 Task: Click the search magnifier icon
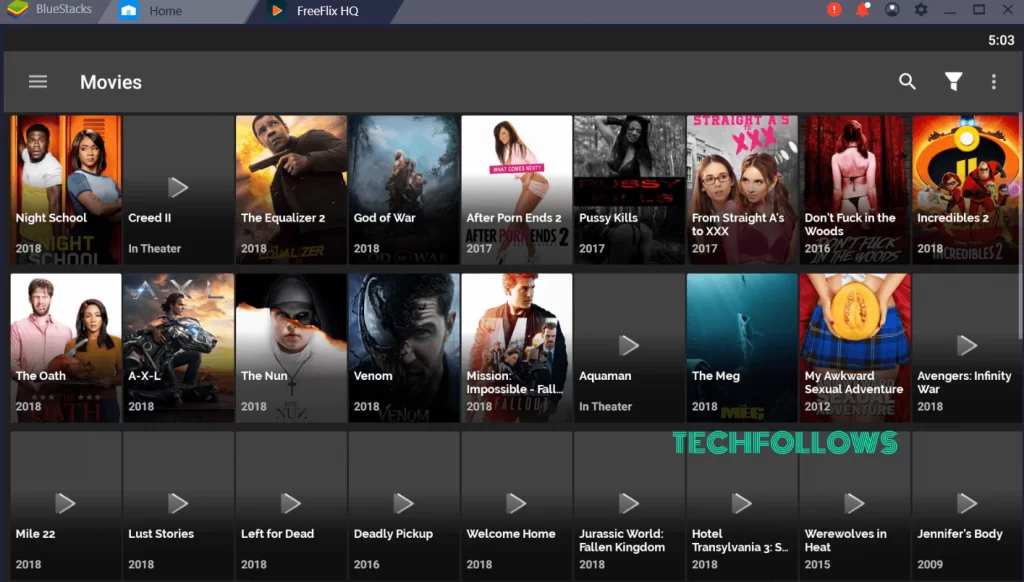(x=907, y=82)
